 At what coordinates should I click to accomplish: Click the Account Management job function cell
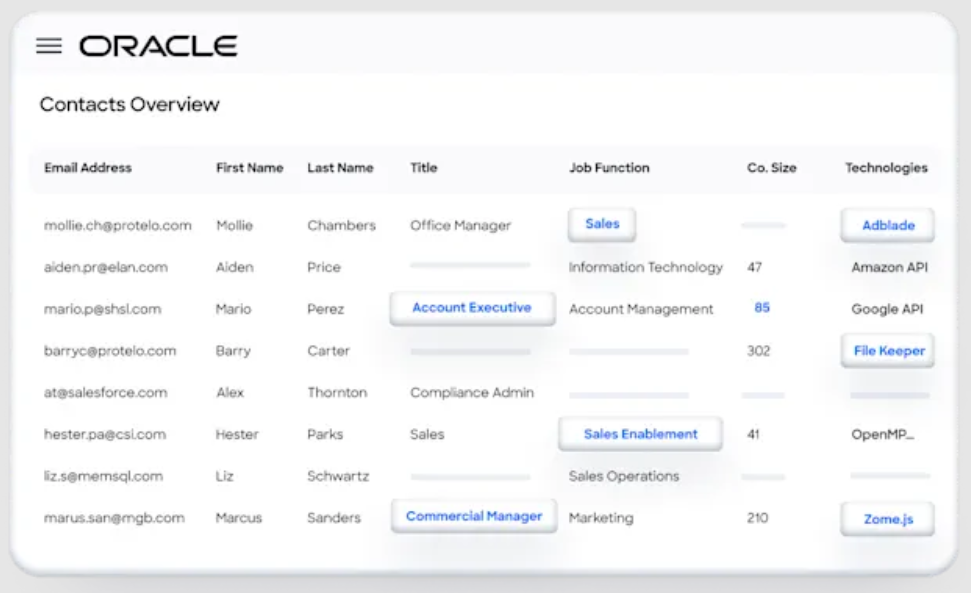(x=641, y=309)
